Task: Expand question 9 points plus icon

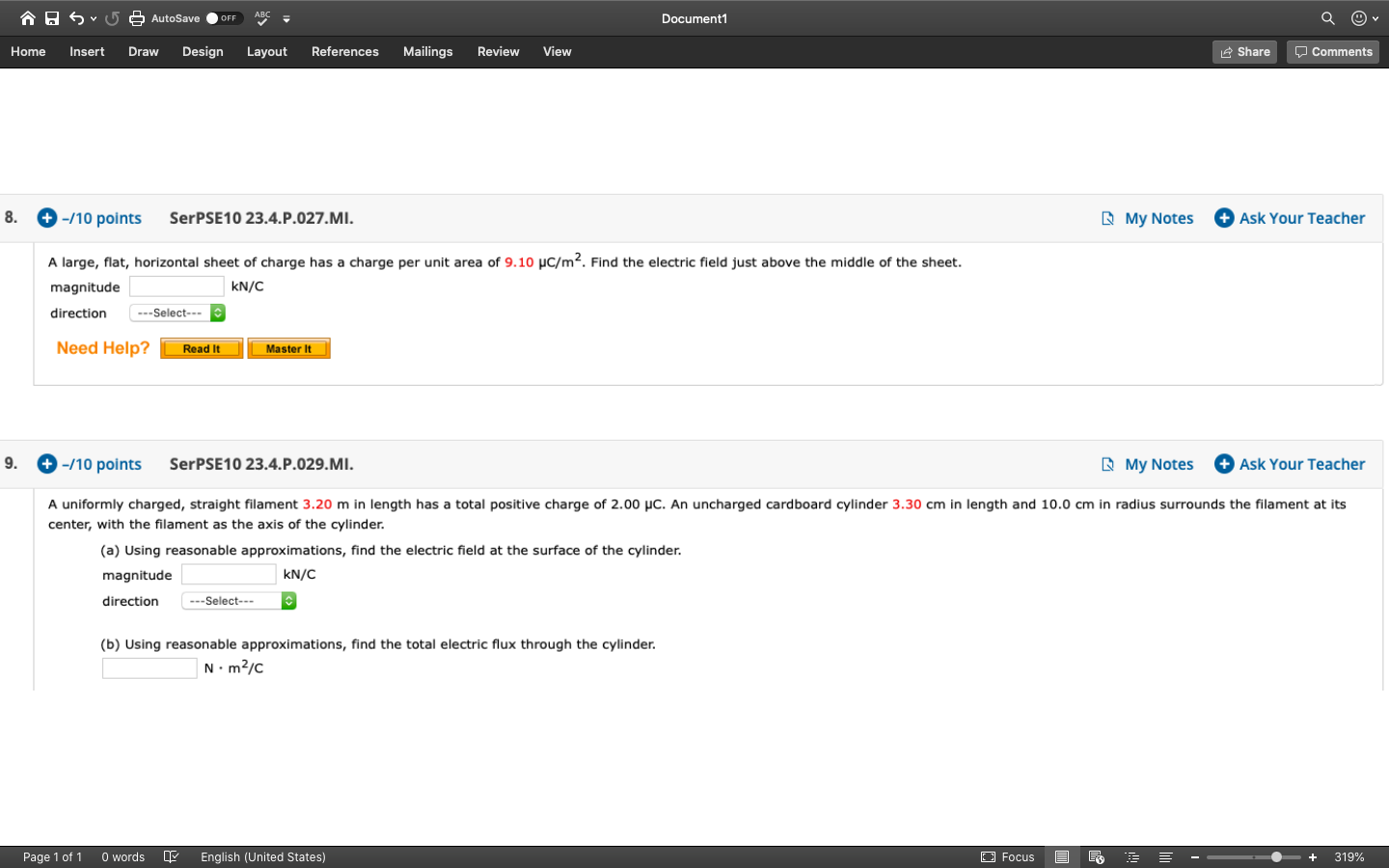Action: pos(46,464)
